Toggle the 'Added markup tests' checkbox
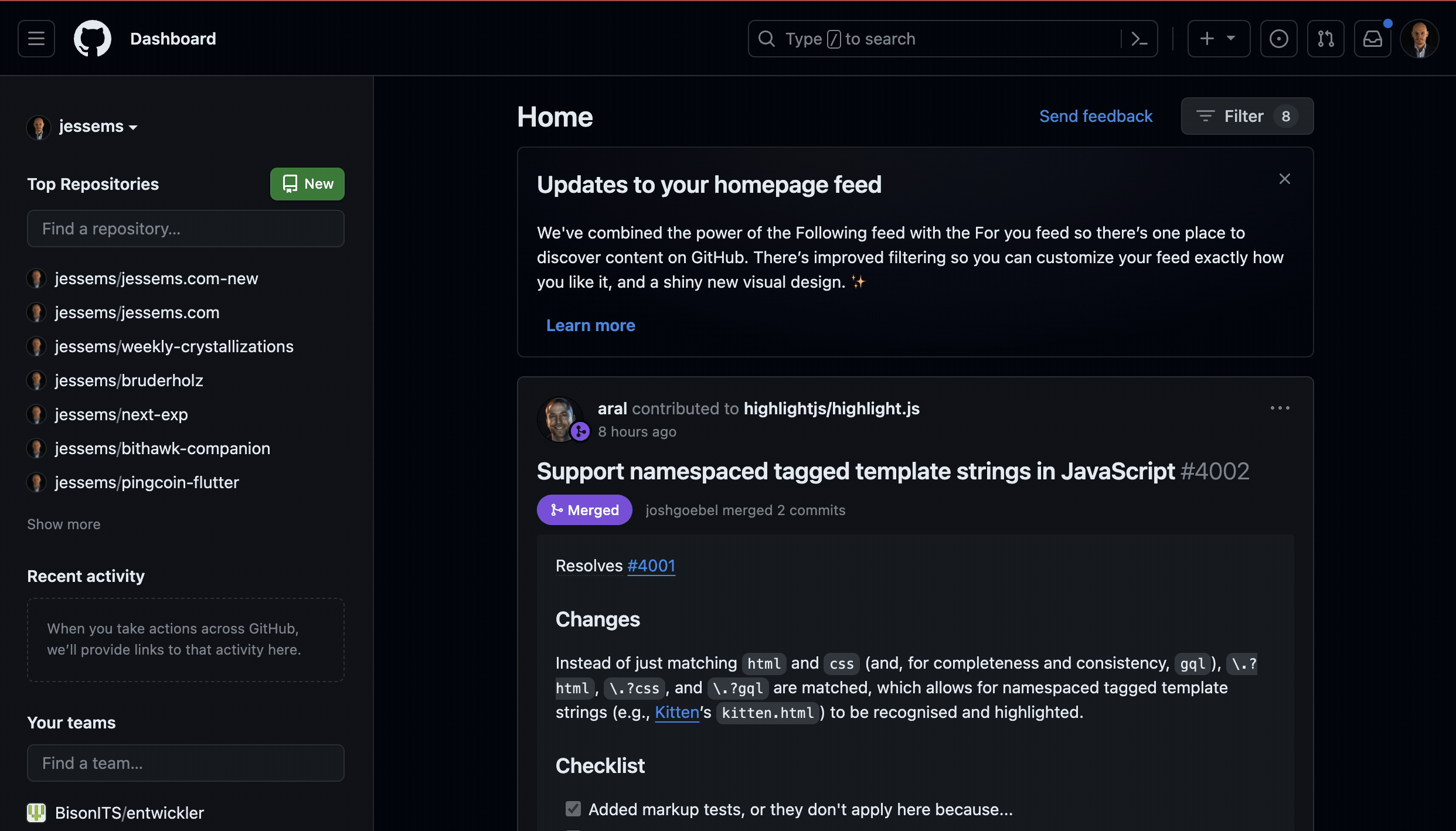This screenshot has height=831, width=1456. (x=573, y=809)
